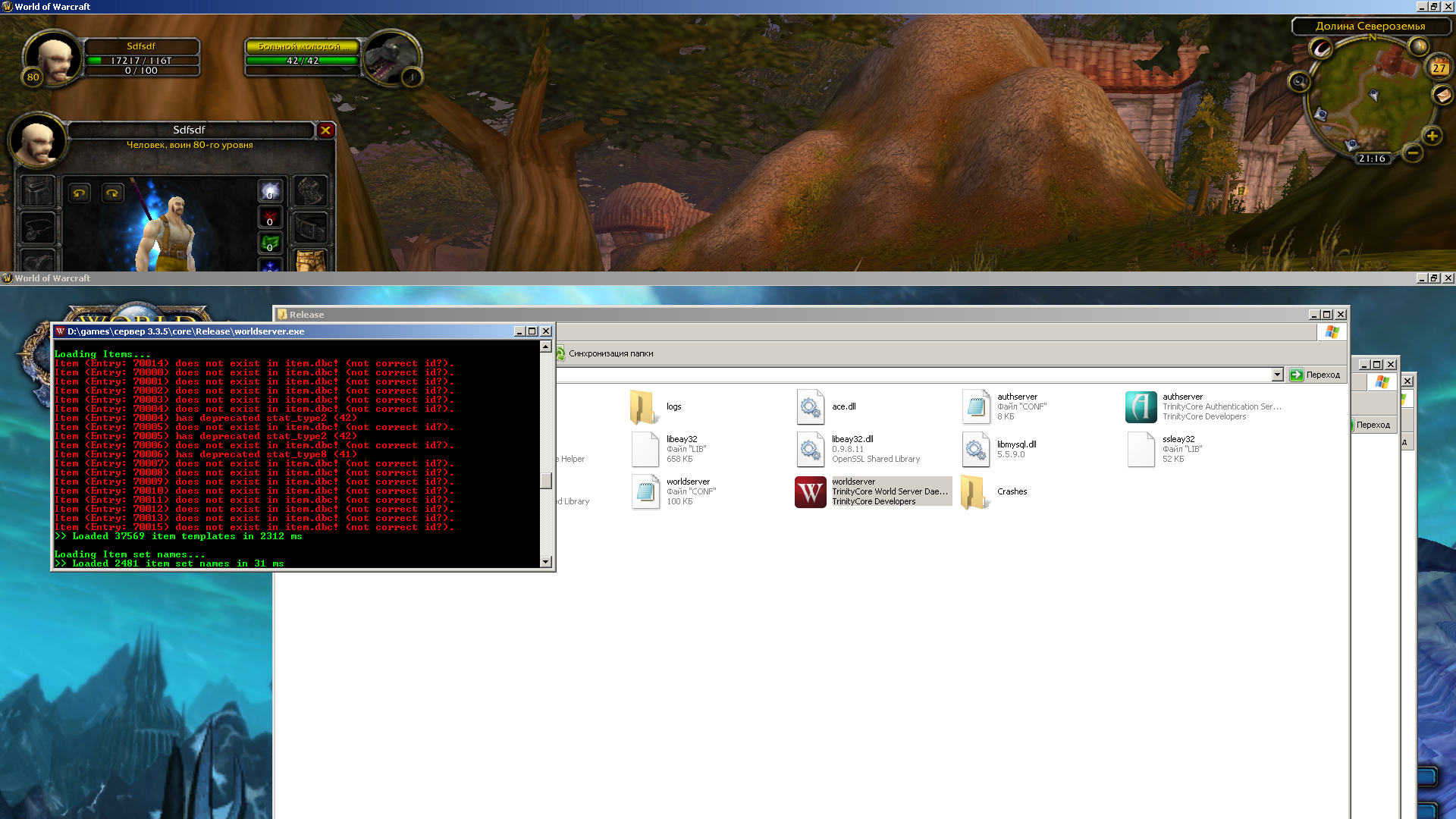Open the calendar button showing 27
The height and width of the screenshot is (819, 1456).
(1439, 67)
